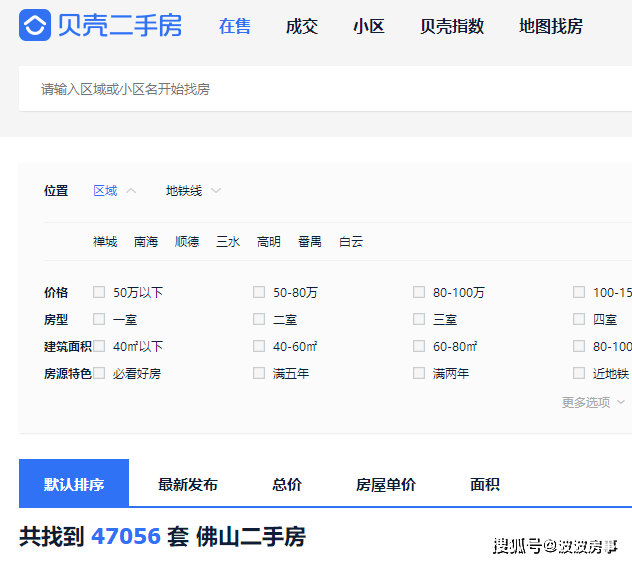Focus the 请输入区域或小区名 search field
Screen dimensions: 632x563
[x=325, y=89]
